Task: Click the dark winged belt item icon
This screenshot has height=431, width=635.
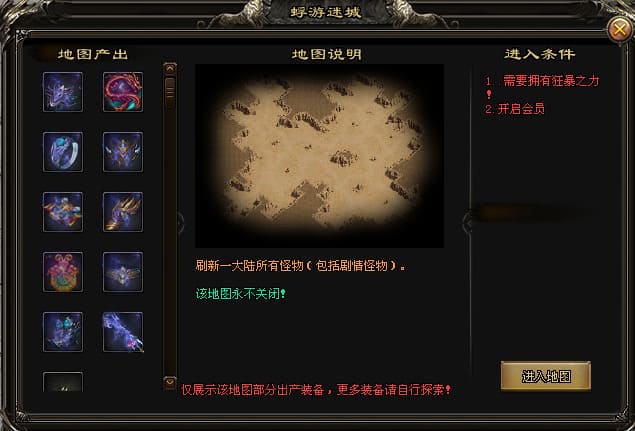Action: tap(123, 272)
